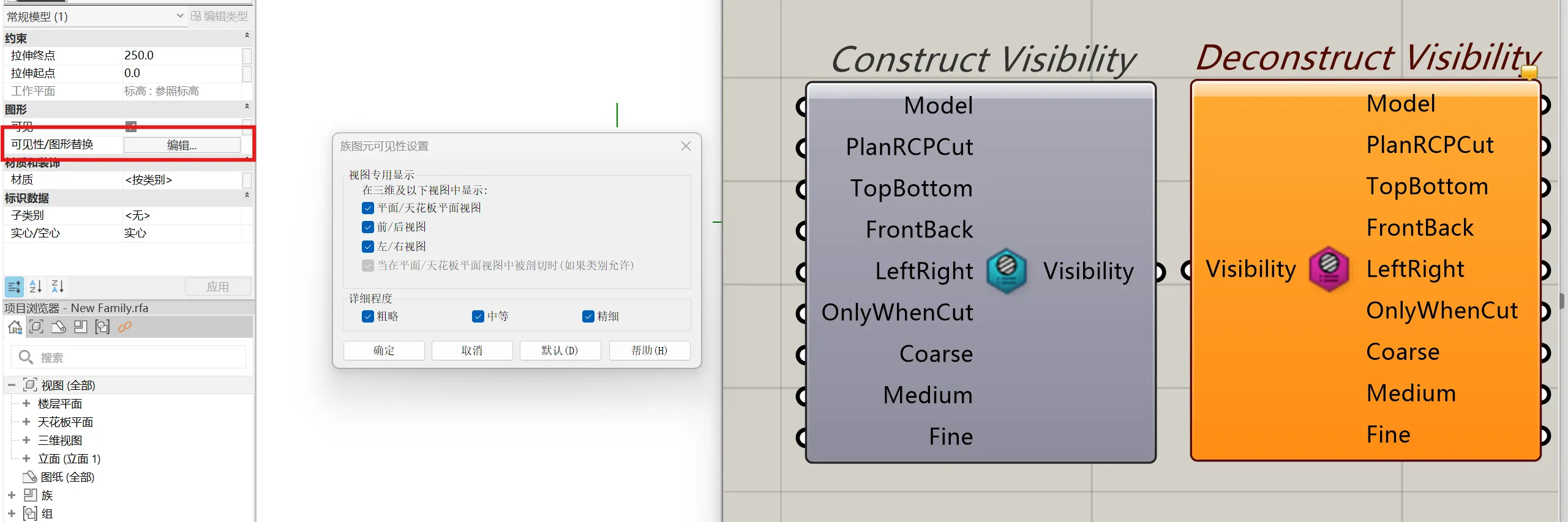Click the orange link icon in project browser
The height and width of the screenshot is (522, 1568).
pyautogui.click(x=125, y=327)
